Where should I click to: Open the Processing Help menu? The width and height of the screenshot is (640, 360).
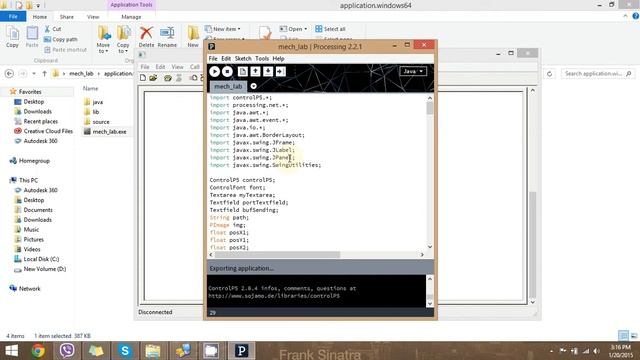278,58
